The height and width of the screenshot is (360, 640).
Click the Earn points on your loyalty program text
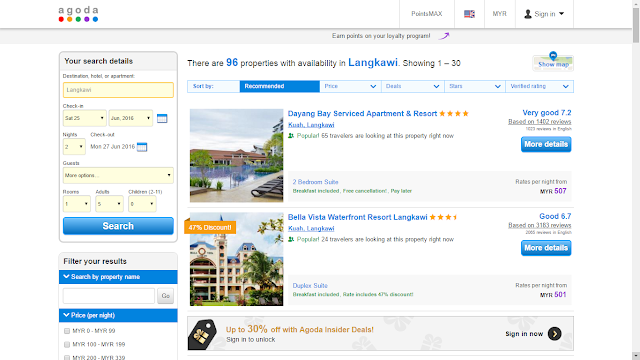point(381,36)
